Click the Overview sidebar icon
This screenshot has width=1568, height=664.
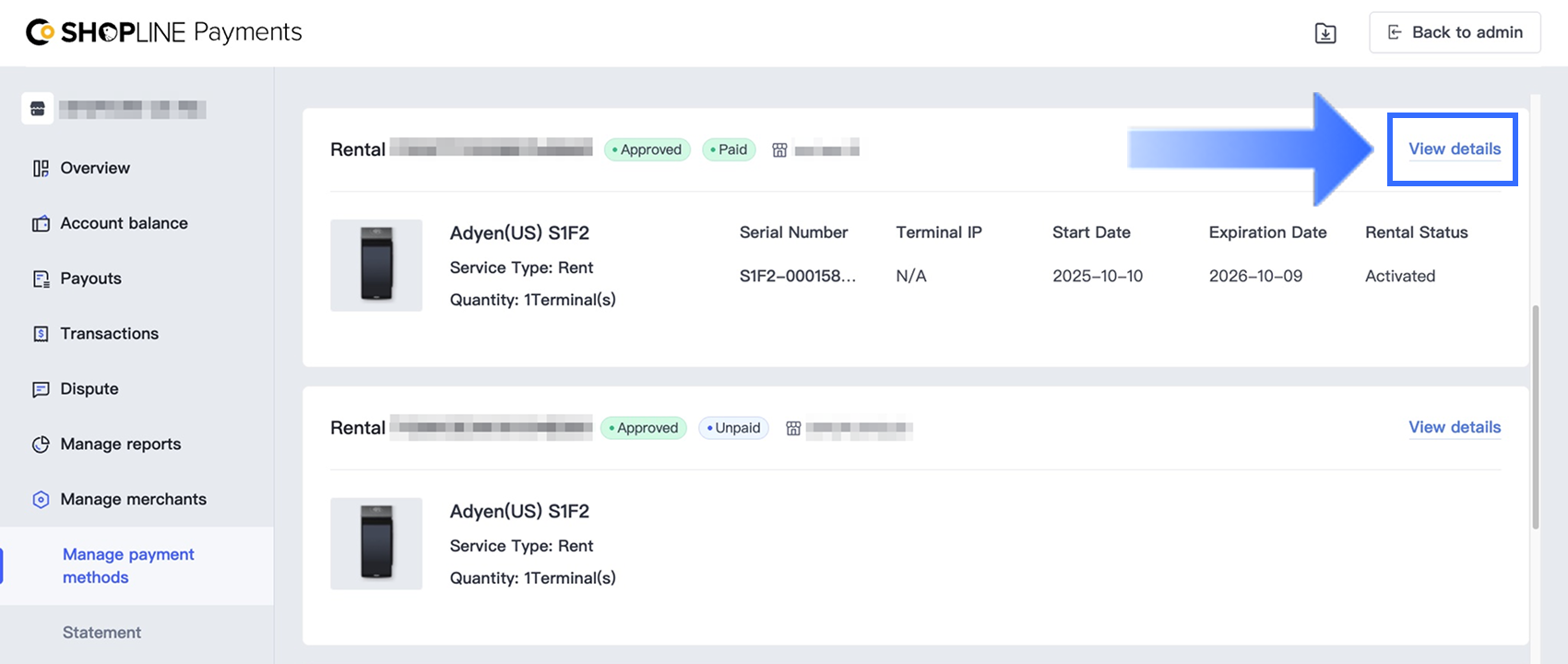click(x=41, y=168)
